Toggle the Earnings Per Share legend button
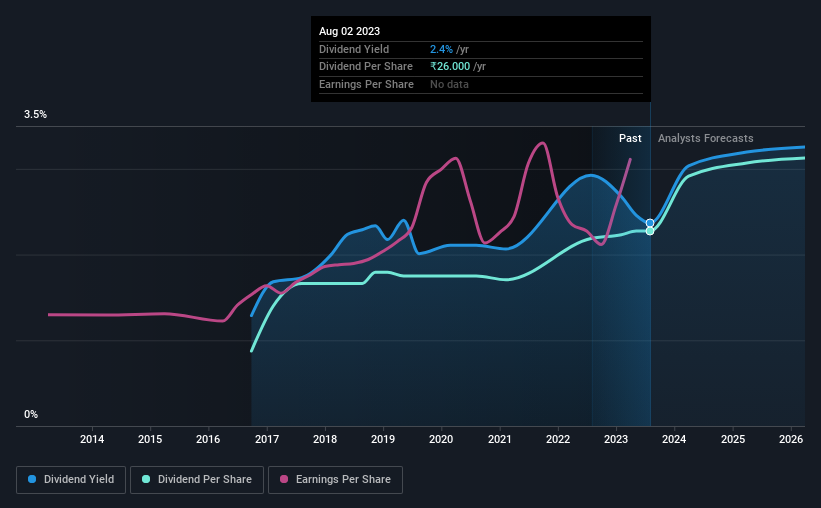 335,480
